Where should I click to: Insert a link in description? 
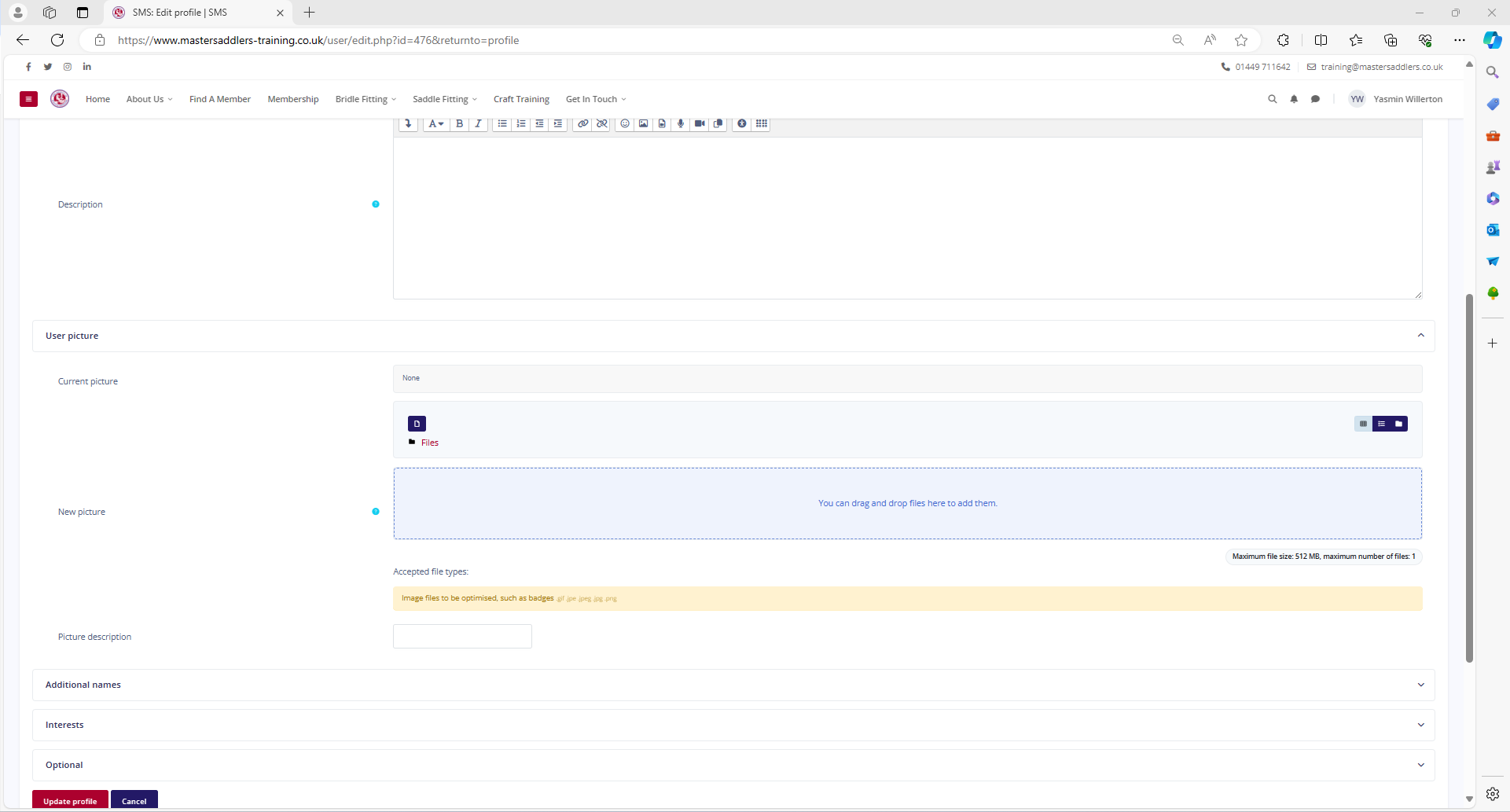(583, 123)
